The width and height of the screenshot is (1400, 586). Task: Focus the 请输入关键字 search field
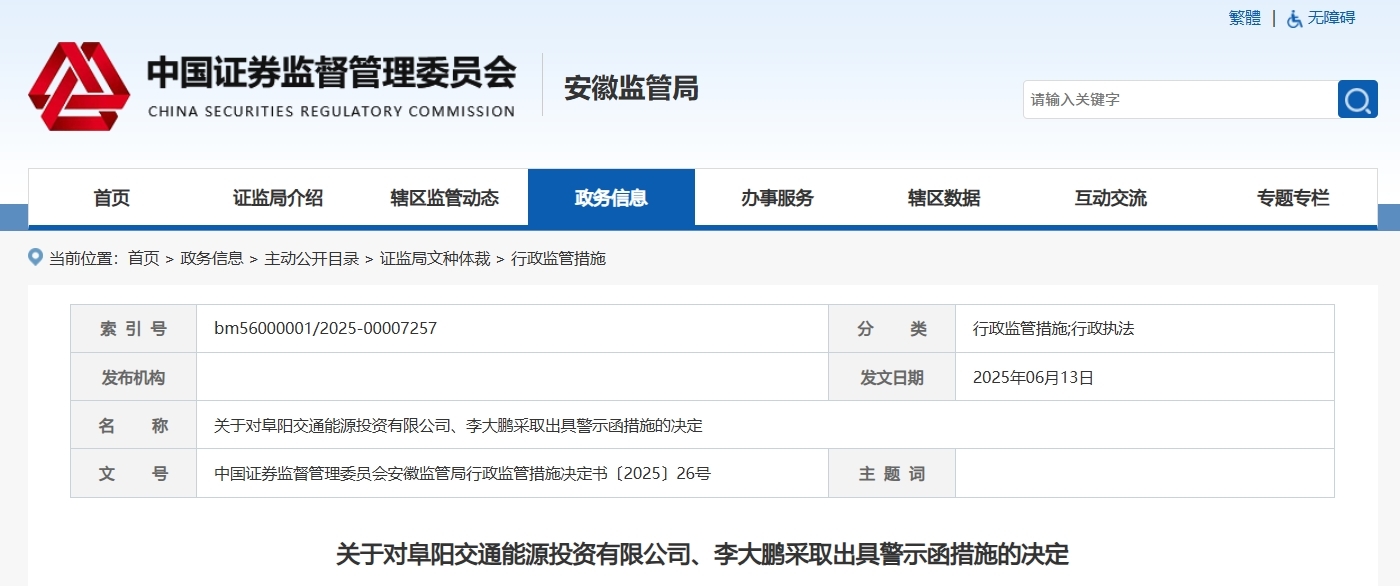point(1180,99)
